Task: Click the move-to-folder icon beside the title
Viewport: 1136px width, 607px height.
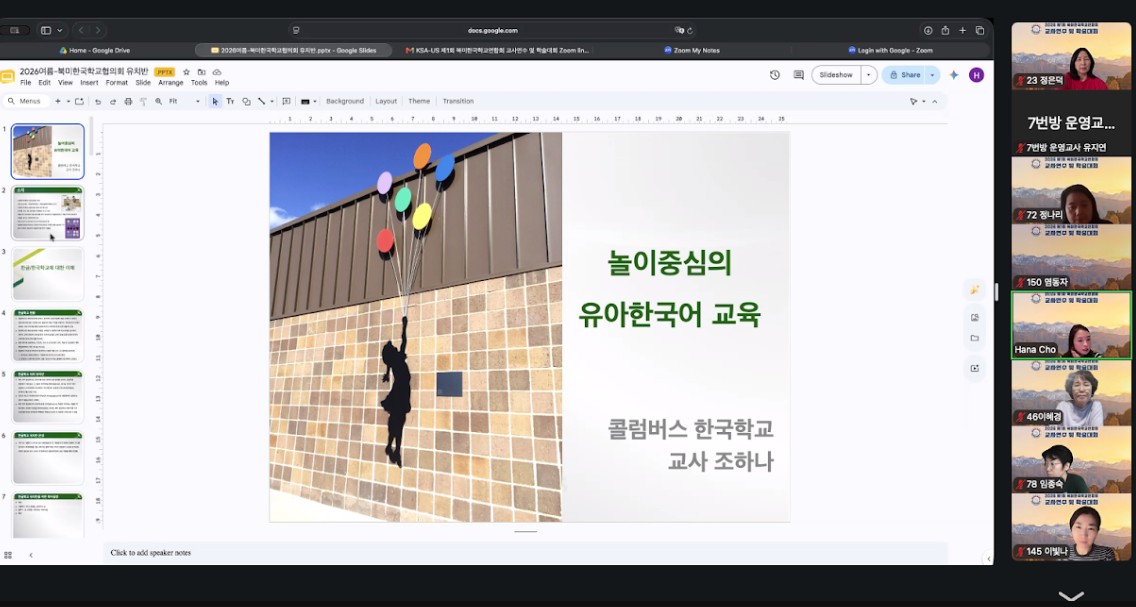Action: pyautogui.click(x=201, y=72)
